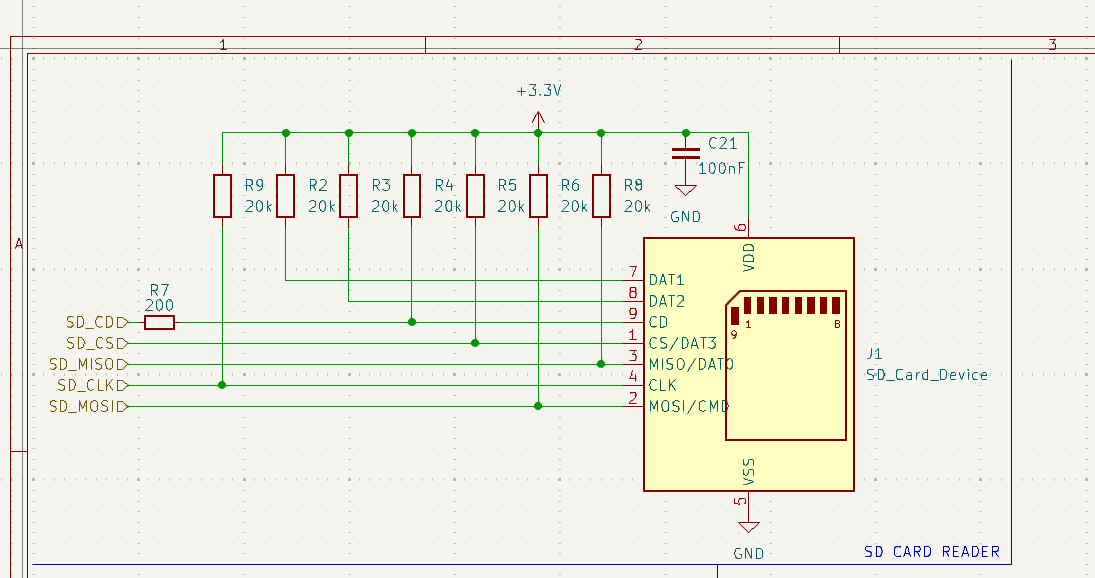Click the SD card graphic inside J1

click(x=786, y=364)
